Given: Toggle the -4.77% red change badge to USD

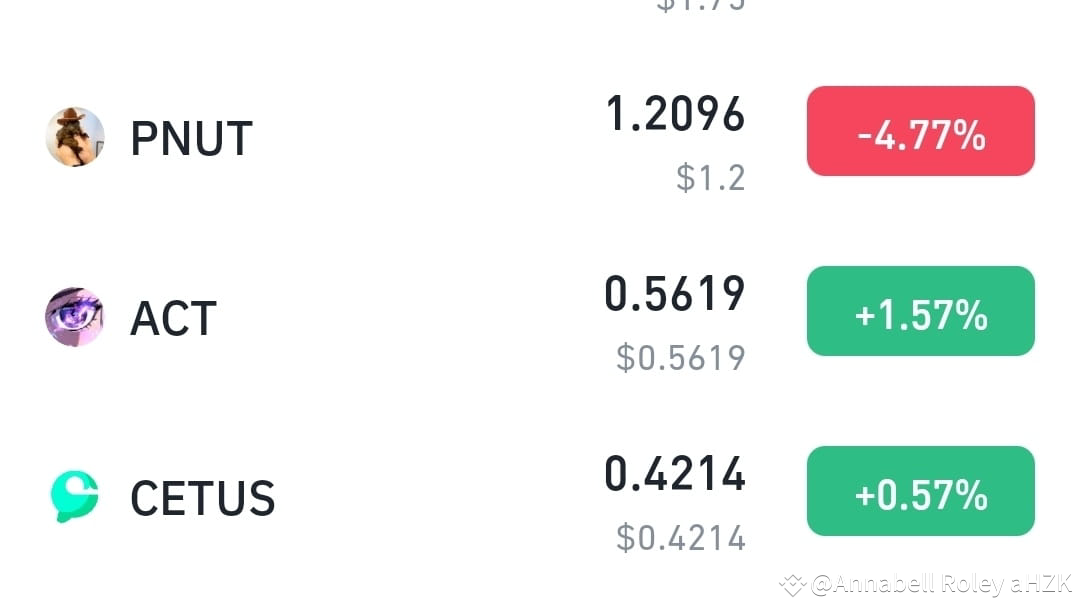Looking at the screenshot, I should click(919, 131).
